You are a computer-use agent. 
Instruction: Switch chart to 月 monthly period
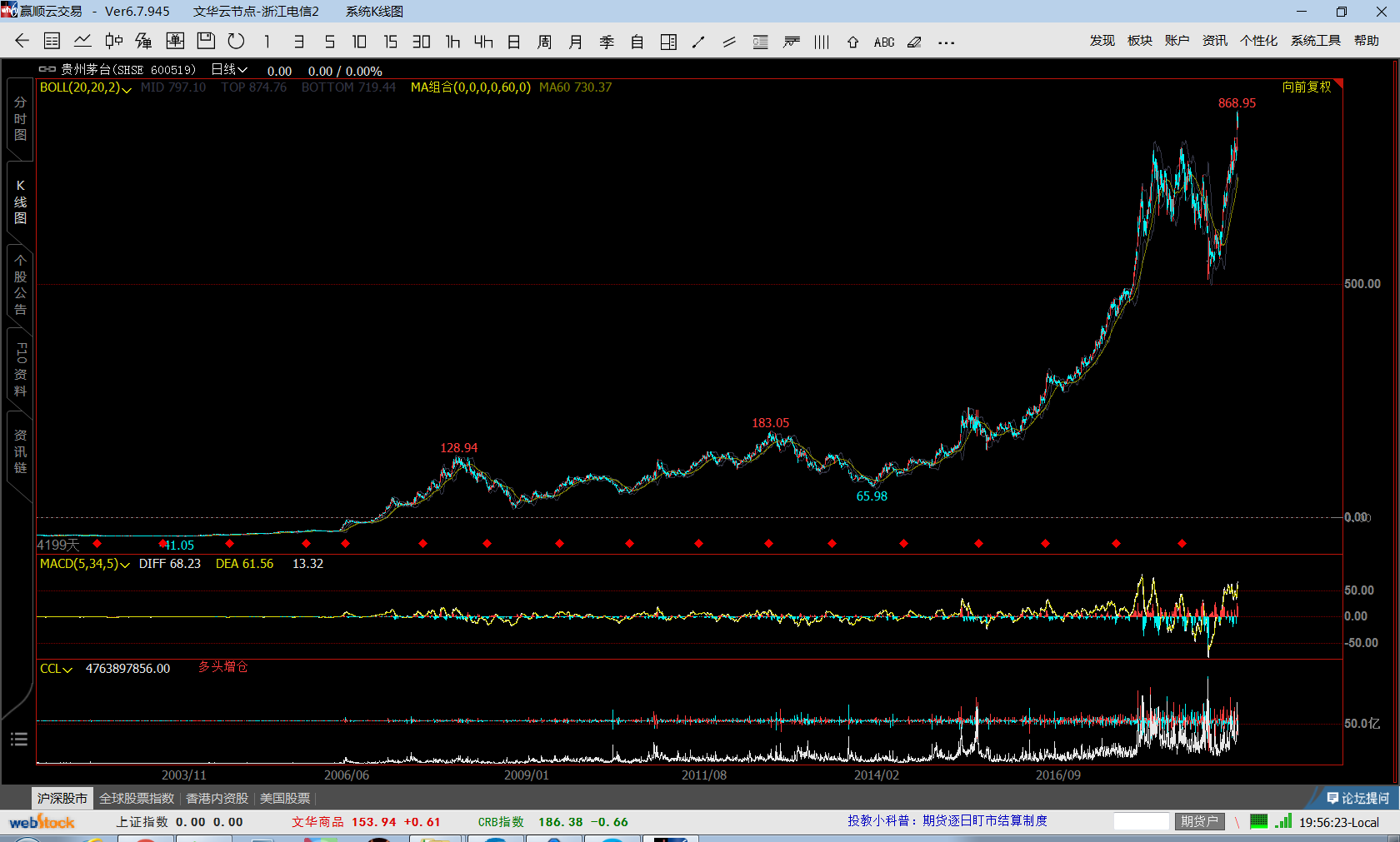pos(575,42)
